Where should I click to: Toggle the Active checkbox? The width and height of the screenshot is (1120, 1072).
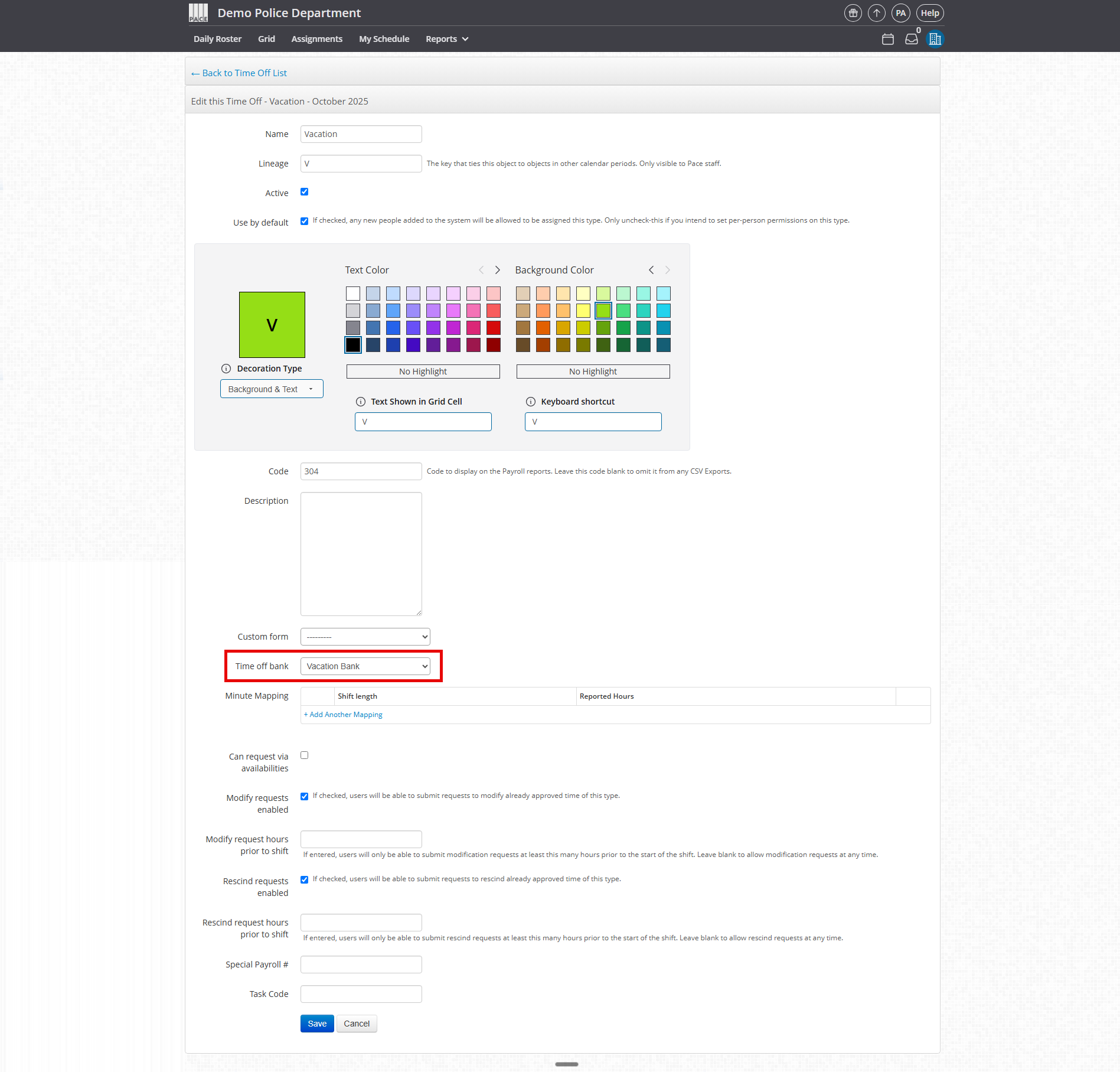pyautogui.click(x=305, y=192)
